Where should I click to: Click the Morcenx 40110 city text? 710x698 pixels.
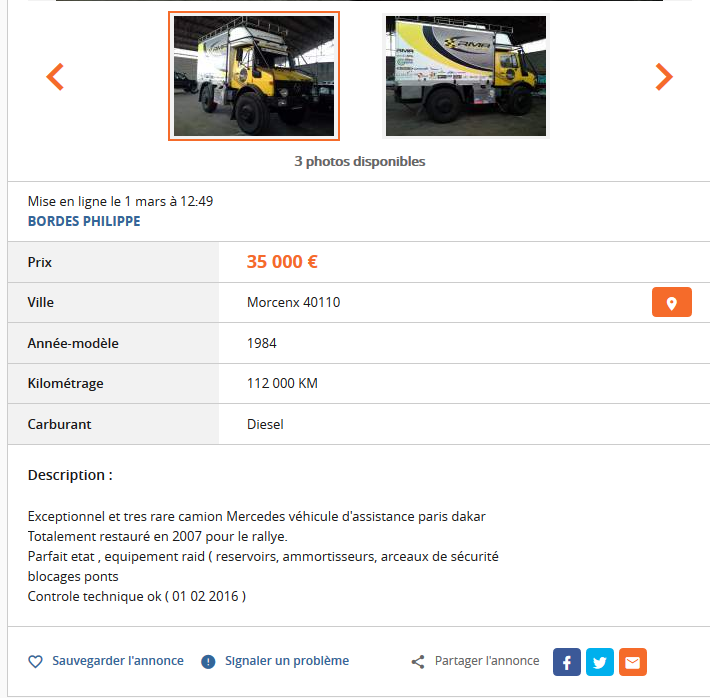(293, 302)
